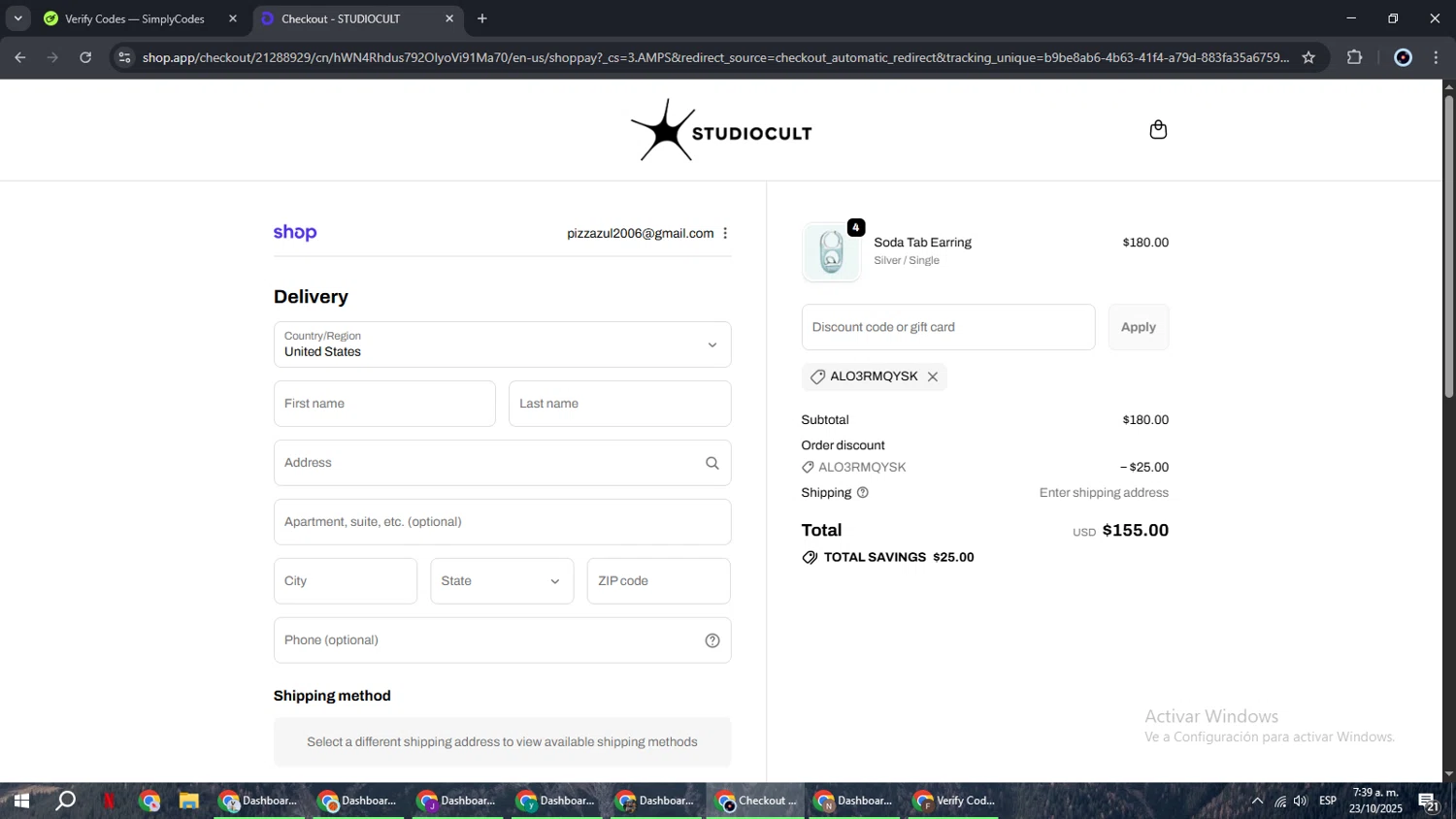Viewport: 1456px width, 819px height.
Task: Open a new browser tab
Action: [x=482, y=18]
